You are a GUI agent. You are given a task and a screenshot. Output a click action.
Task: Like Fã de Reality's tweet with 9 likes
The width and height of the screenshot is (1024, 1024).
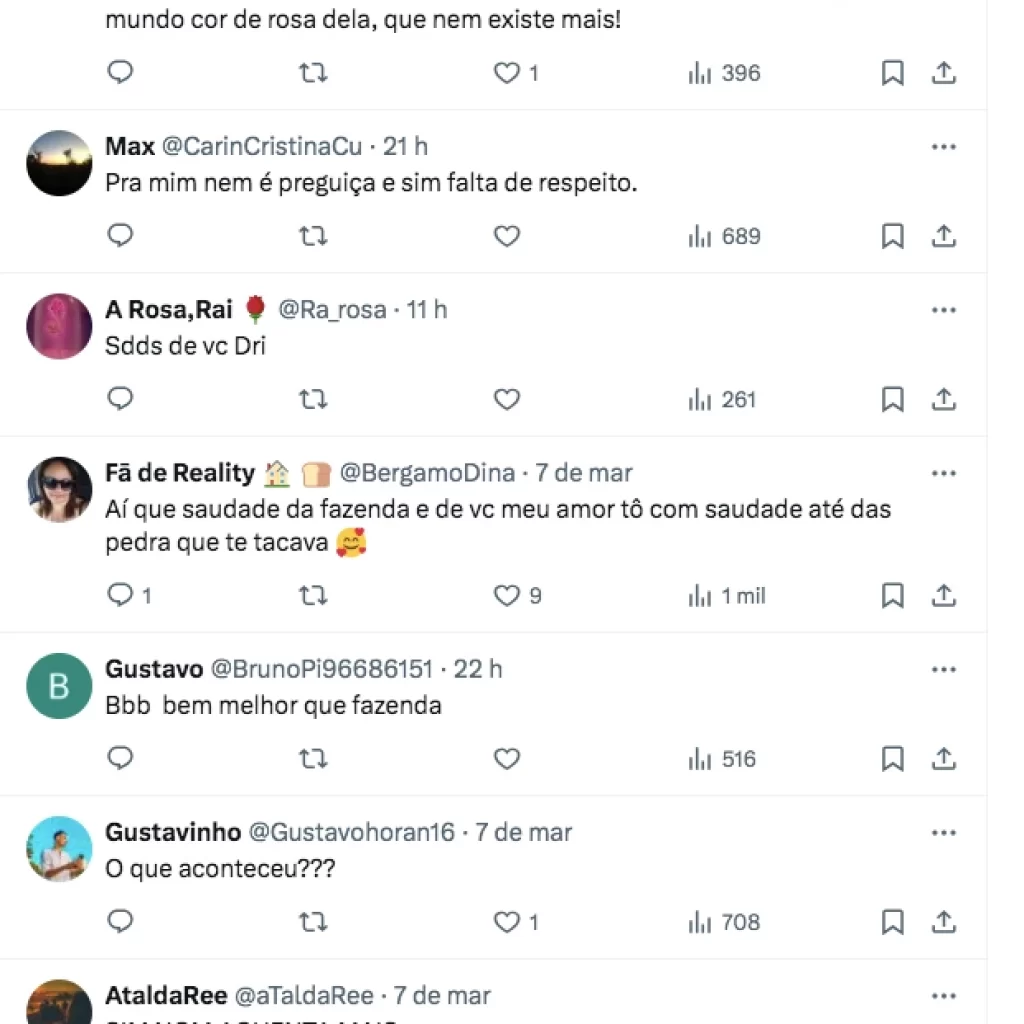507,596
